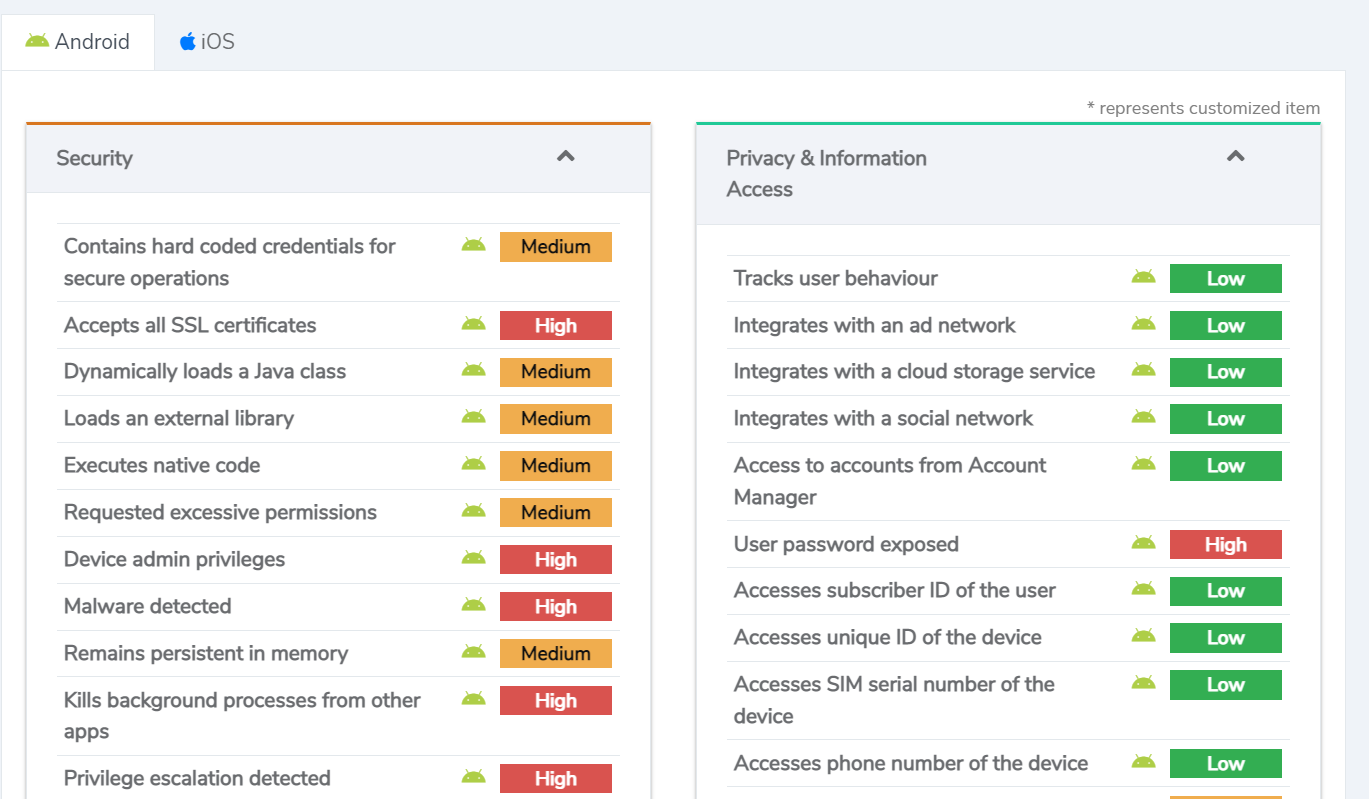Screen dimensions: 1369x799
Task: Click the High badge for Malware detected
Action: (x=555, y=607)
